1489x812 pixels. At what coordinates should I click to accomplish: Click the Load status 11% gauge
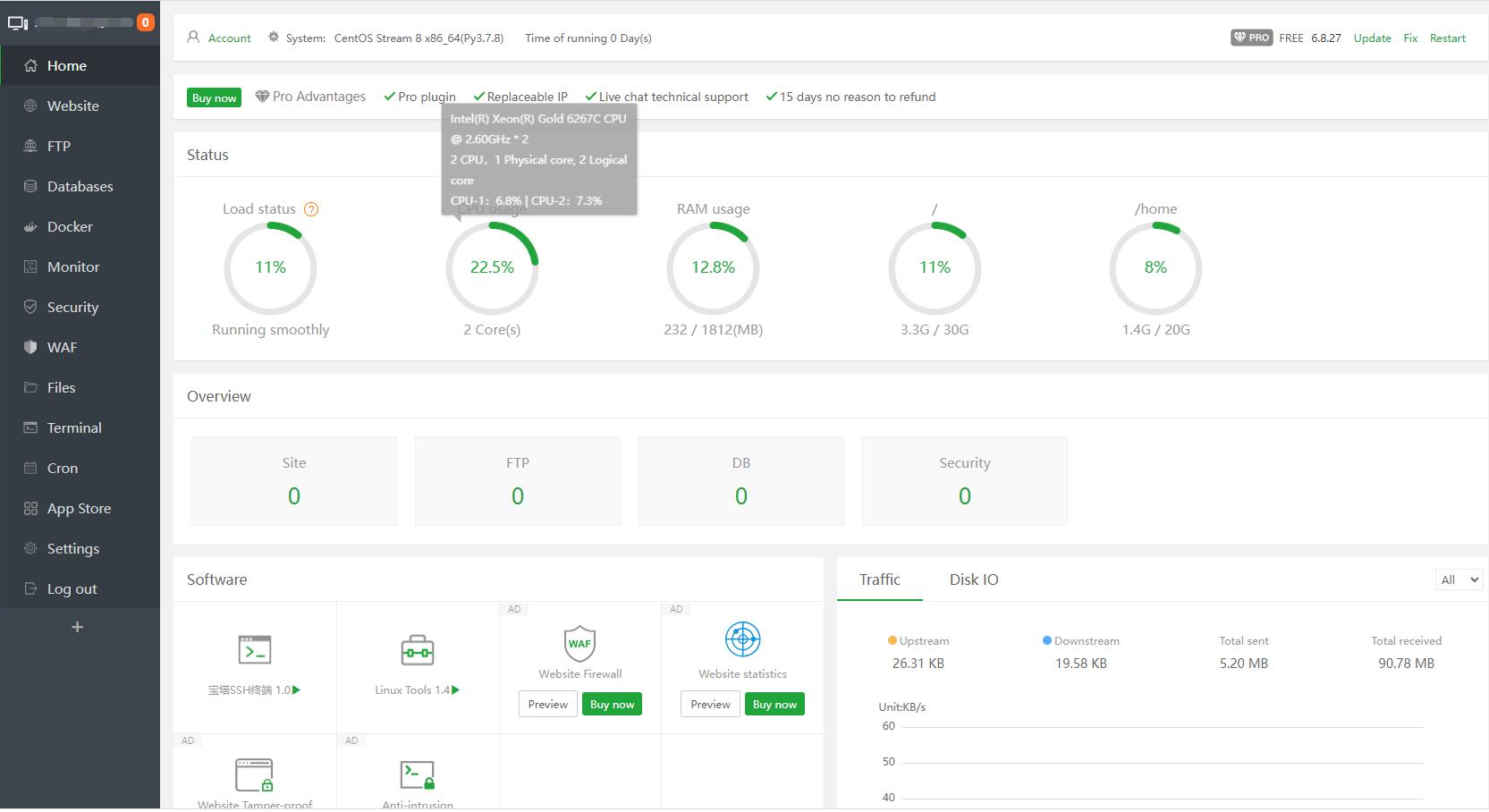[x=270, y=267]
